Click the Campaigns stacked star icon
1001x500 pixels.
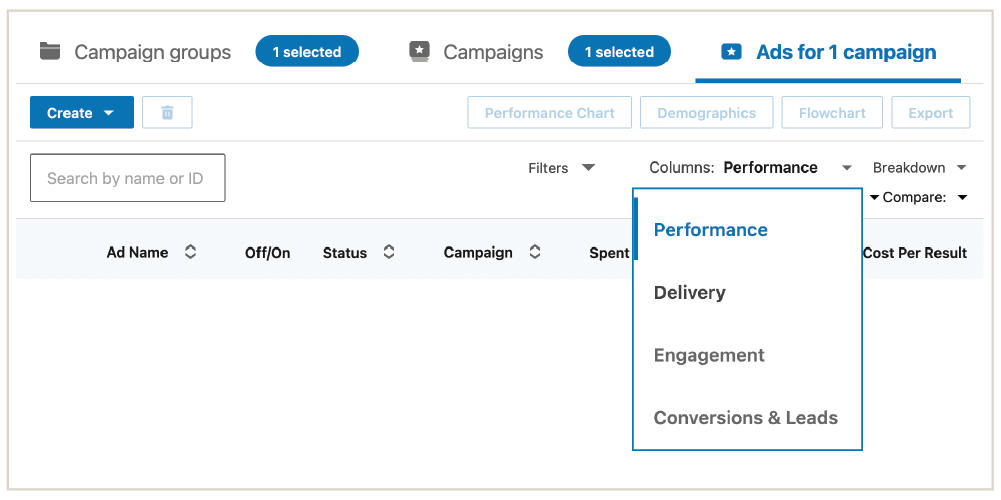point(419,51)
